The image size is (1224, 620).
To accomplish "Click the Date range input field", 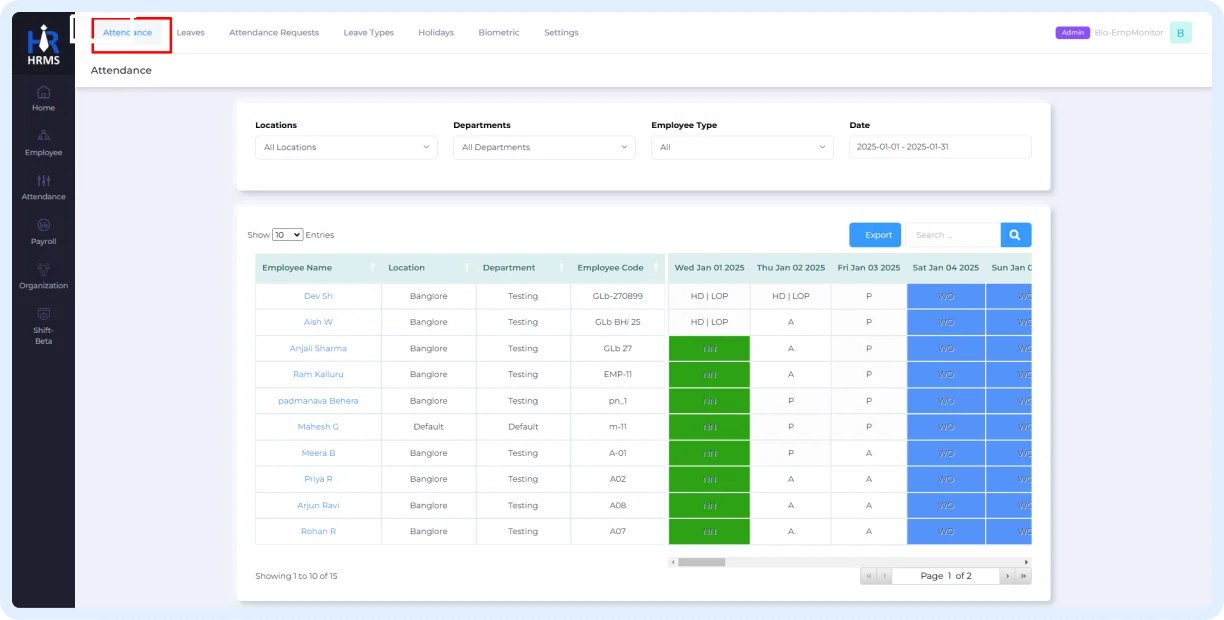I will tap(940, 147).
